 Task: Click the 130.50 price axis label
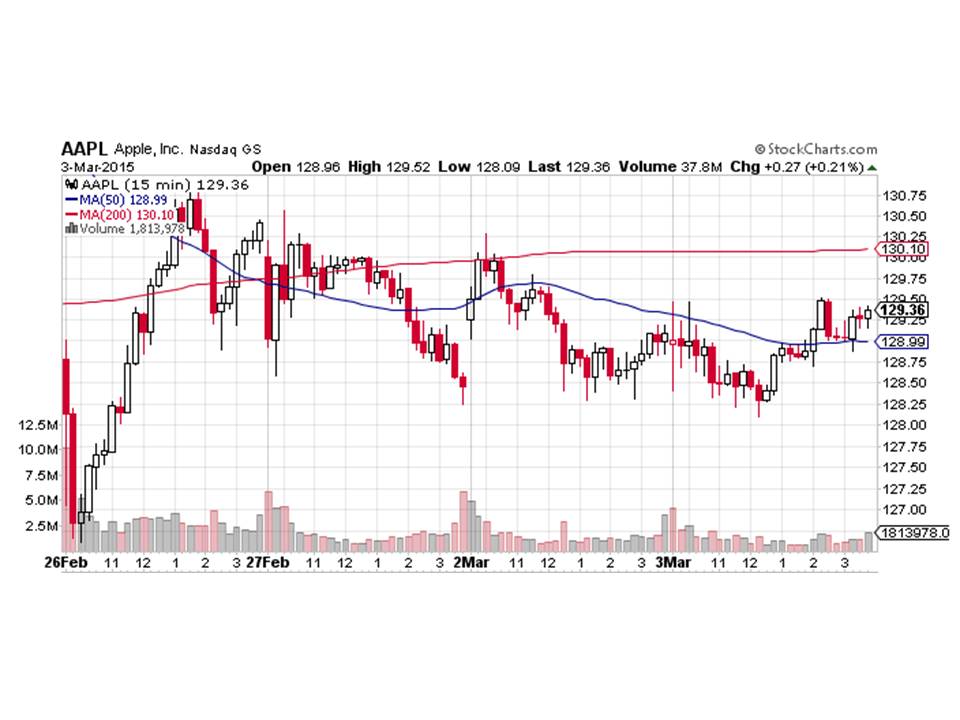pos(904,216)
